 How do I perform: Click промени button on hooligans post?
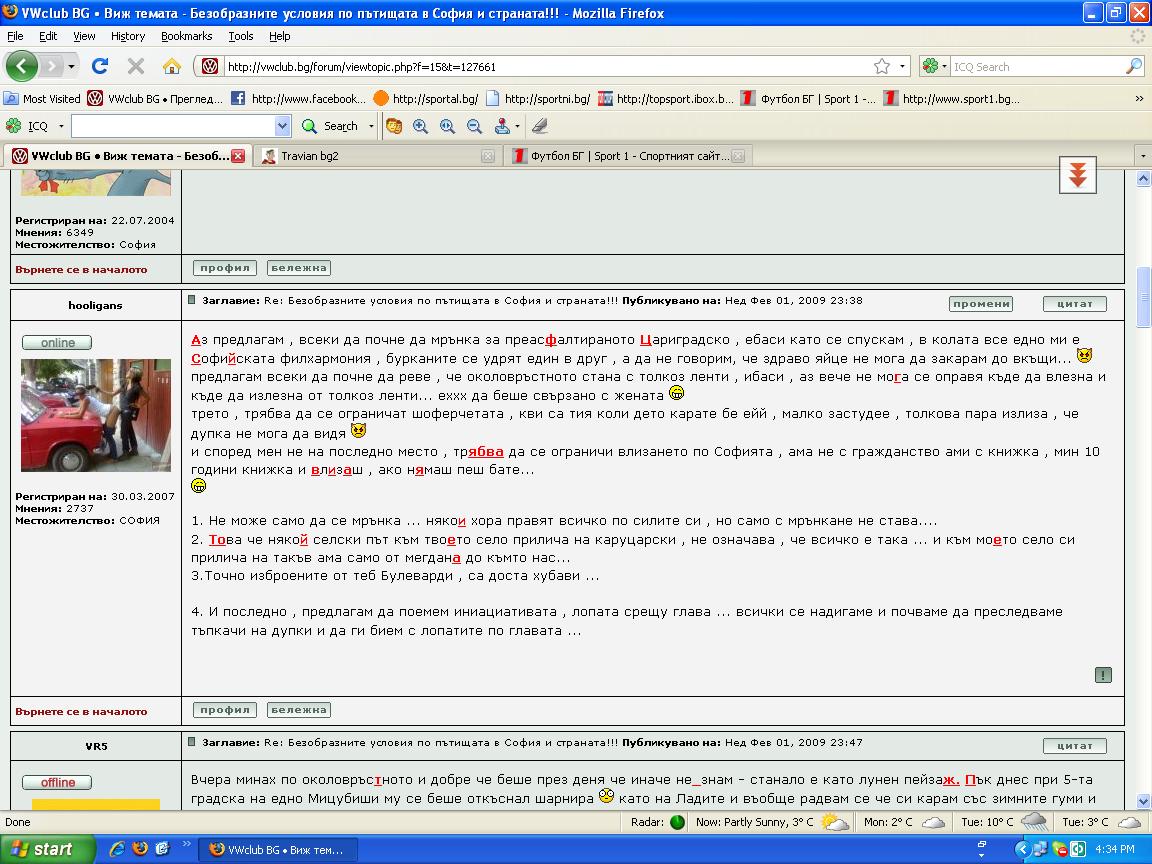coord(980,303)
